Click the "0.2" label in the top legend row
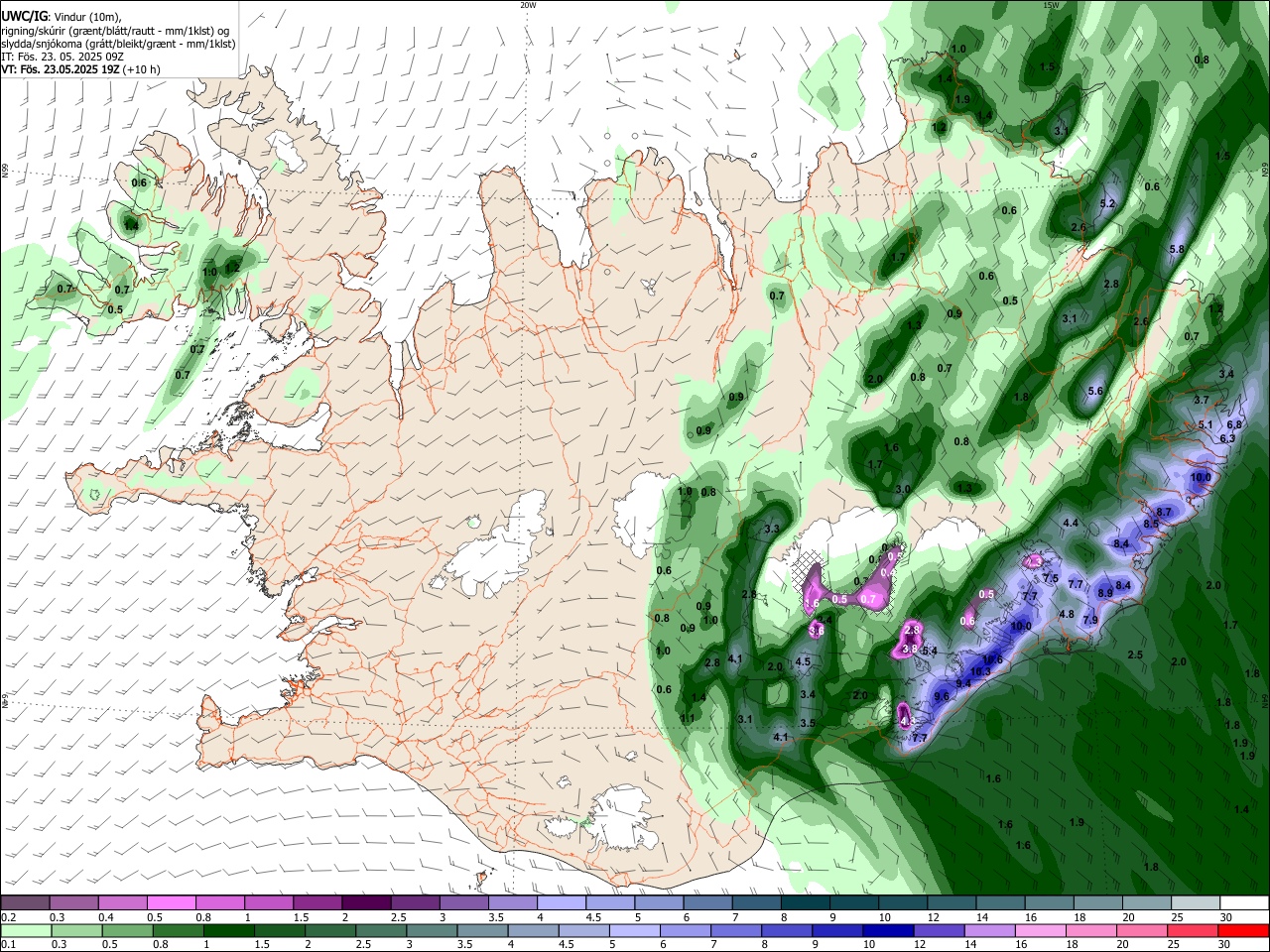 tap(8, 917)
